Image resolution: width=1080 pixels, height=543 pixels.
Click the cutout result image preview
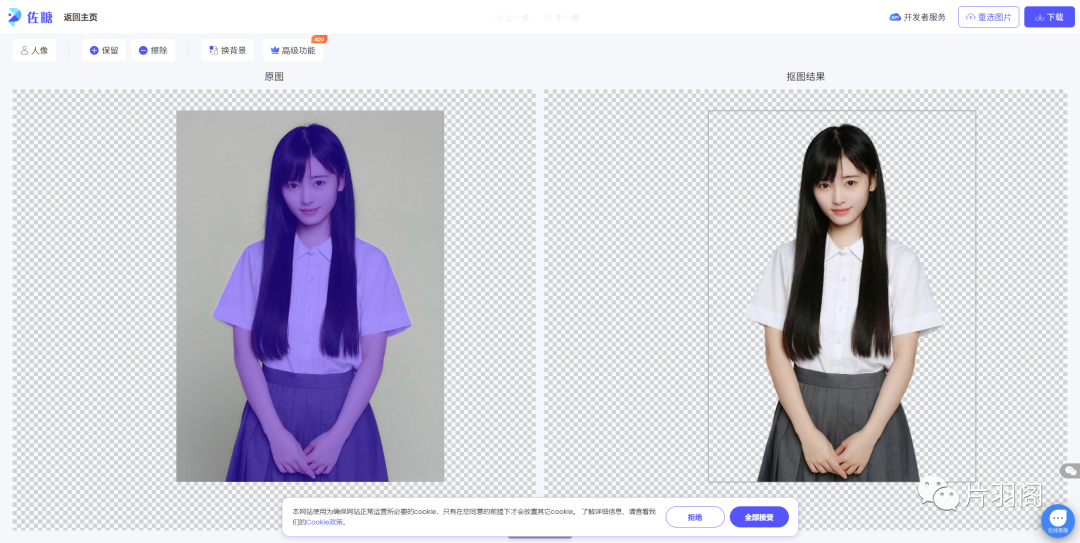tap(841, 296)
